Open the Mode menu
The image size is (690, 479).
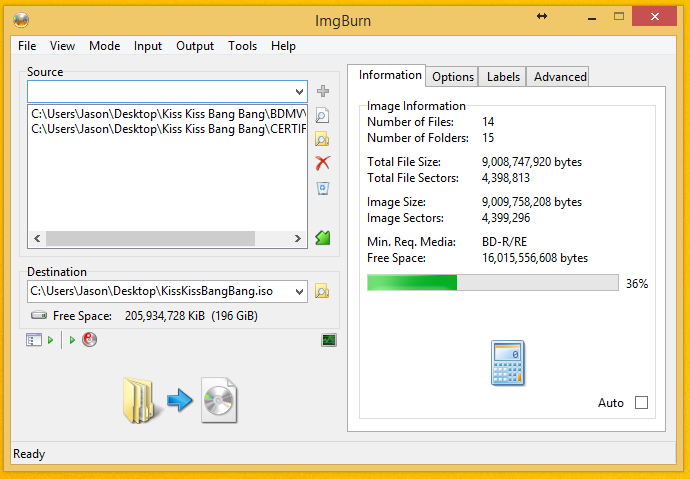click(104, 46)
